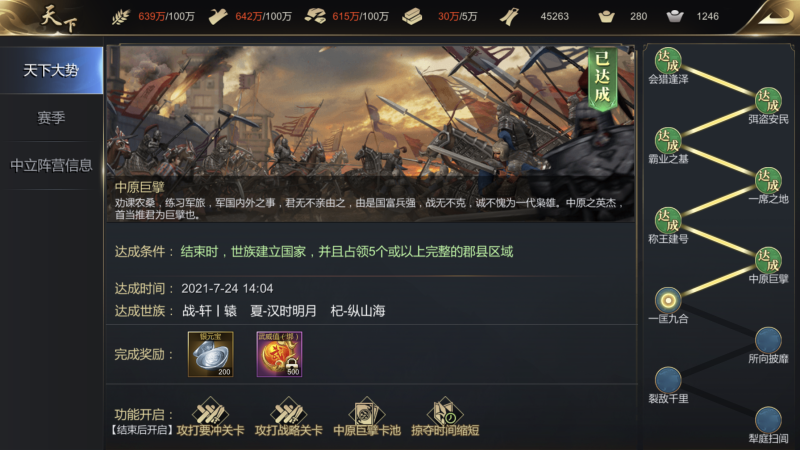Switch to the 天下大势 tab
This screenshot has width=800, height=450.
[51, 70]
